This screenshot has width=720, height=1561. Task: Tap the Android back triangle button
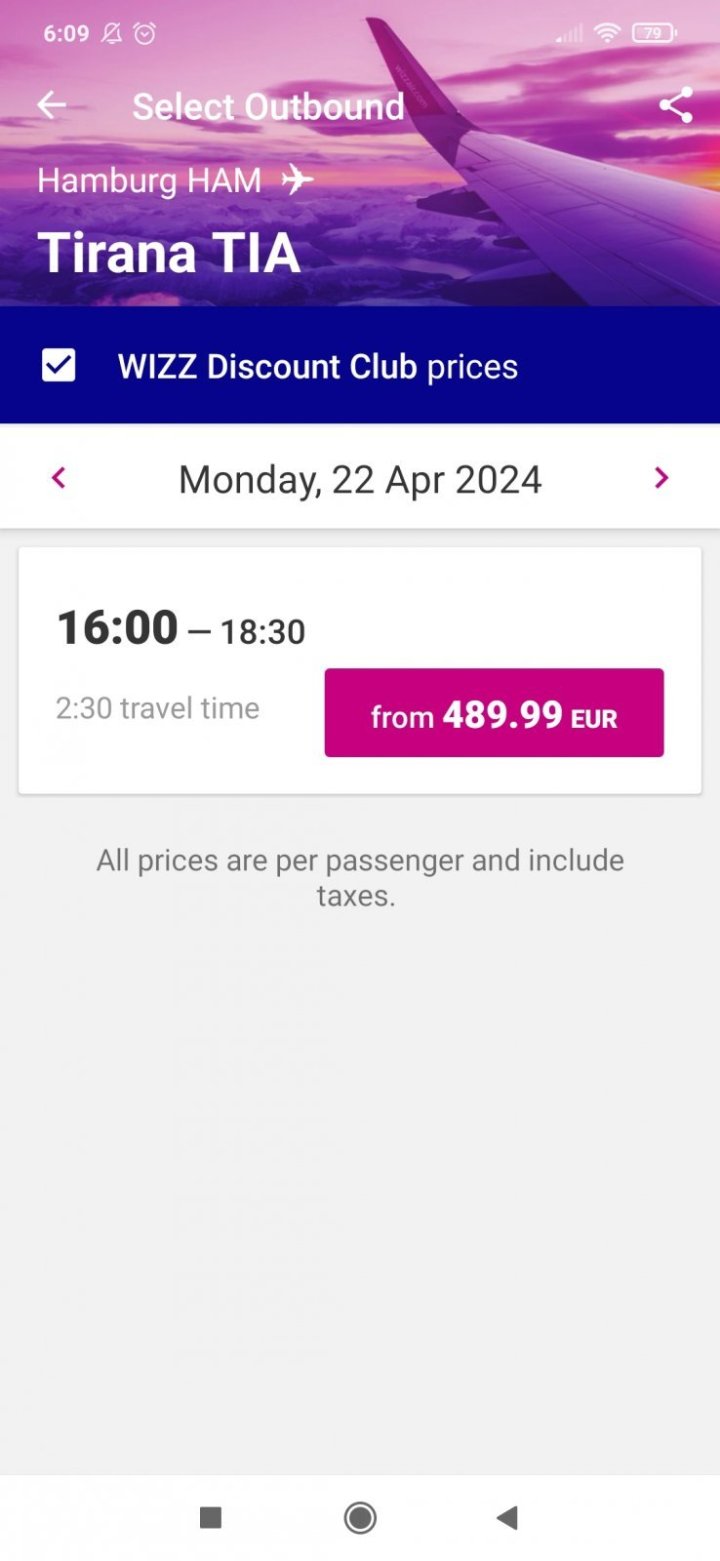click(x=507, y=1518)
